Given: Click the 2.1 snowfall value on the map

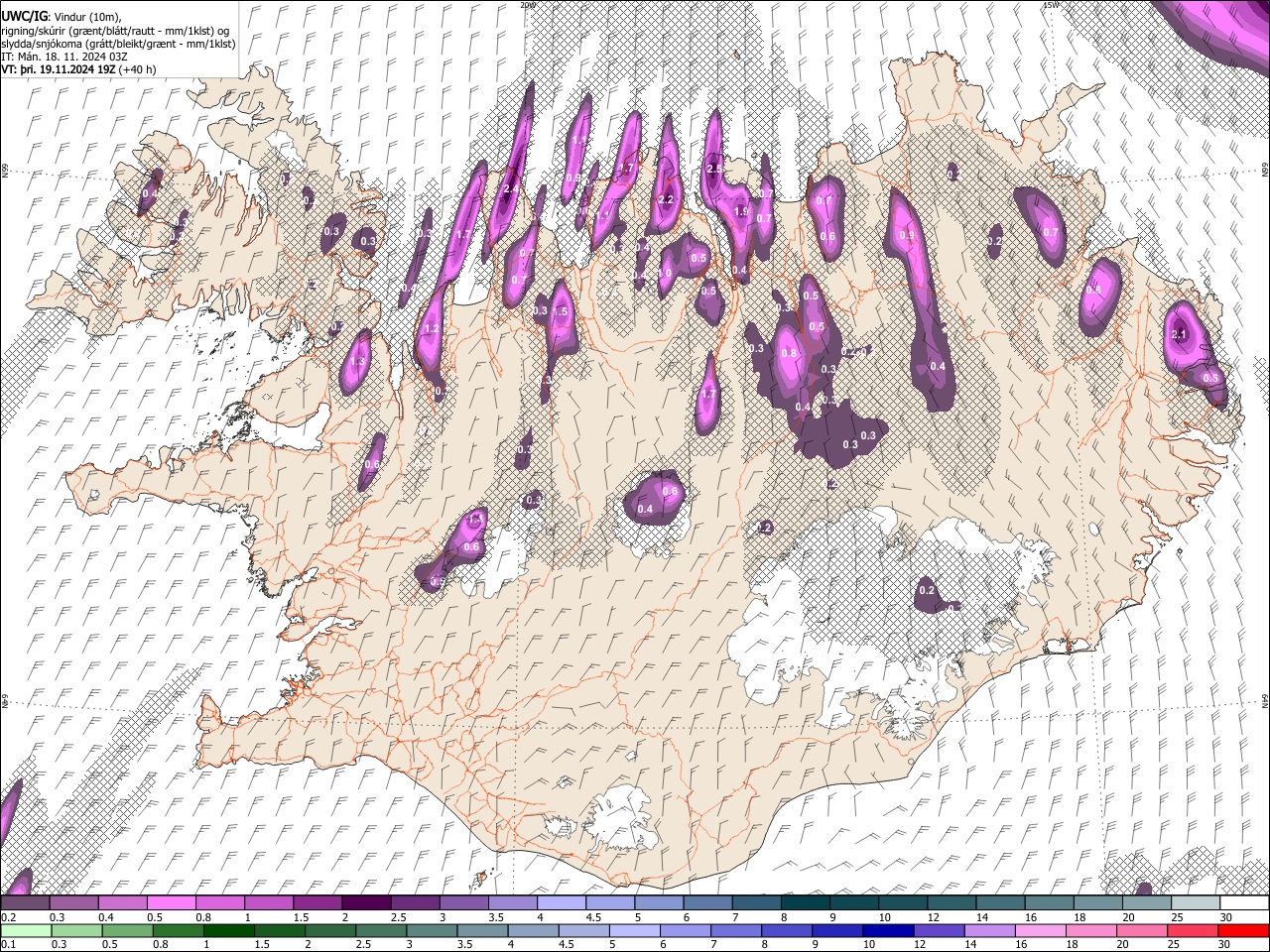Looking at the screenshot, I should click(1180, 335).
